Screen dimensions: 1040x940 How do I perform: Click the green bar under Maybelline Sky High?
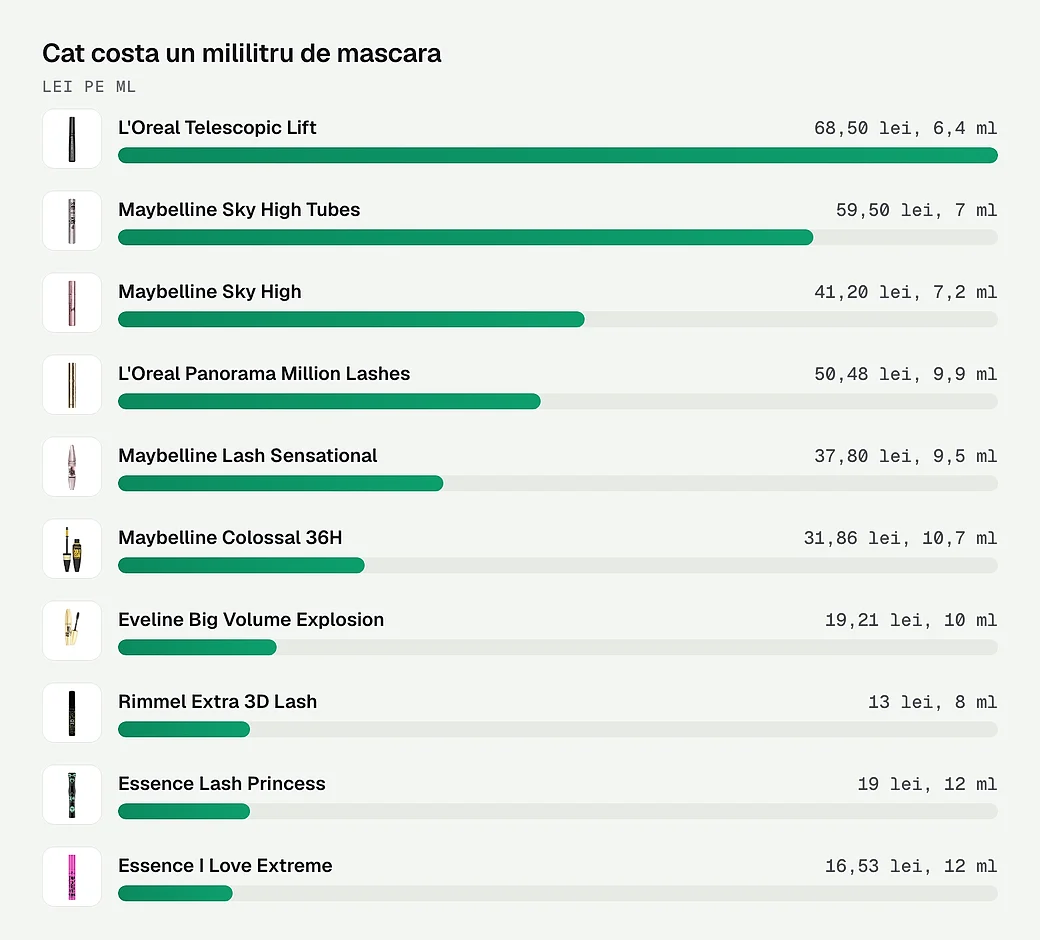(352, 319)
